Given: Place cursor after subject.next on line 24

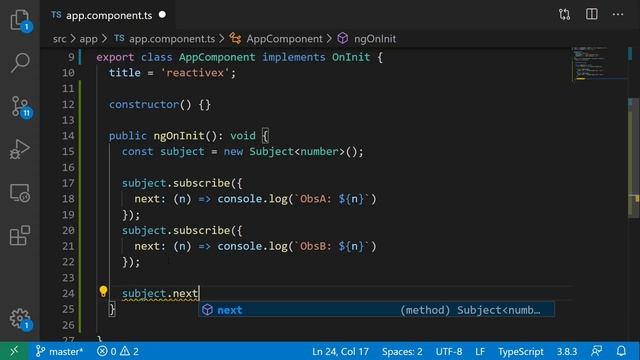Looking at the screenshot, I should click(x=199, y=293).
